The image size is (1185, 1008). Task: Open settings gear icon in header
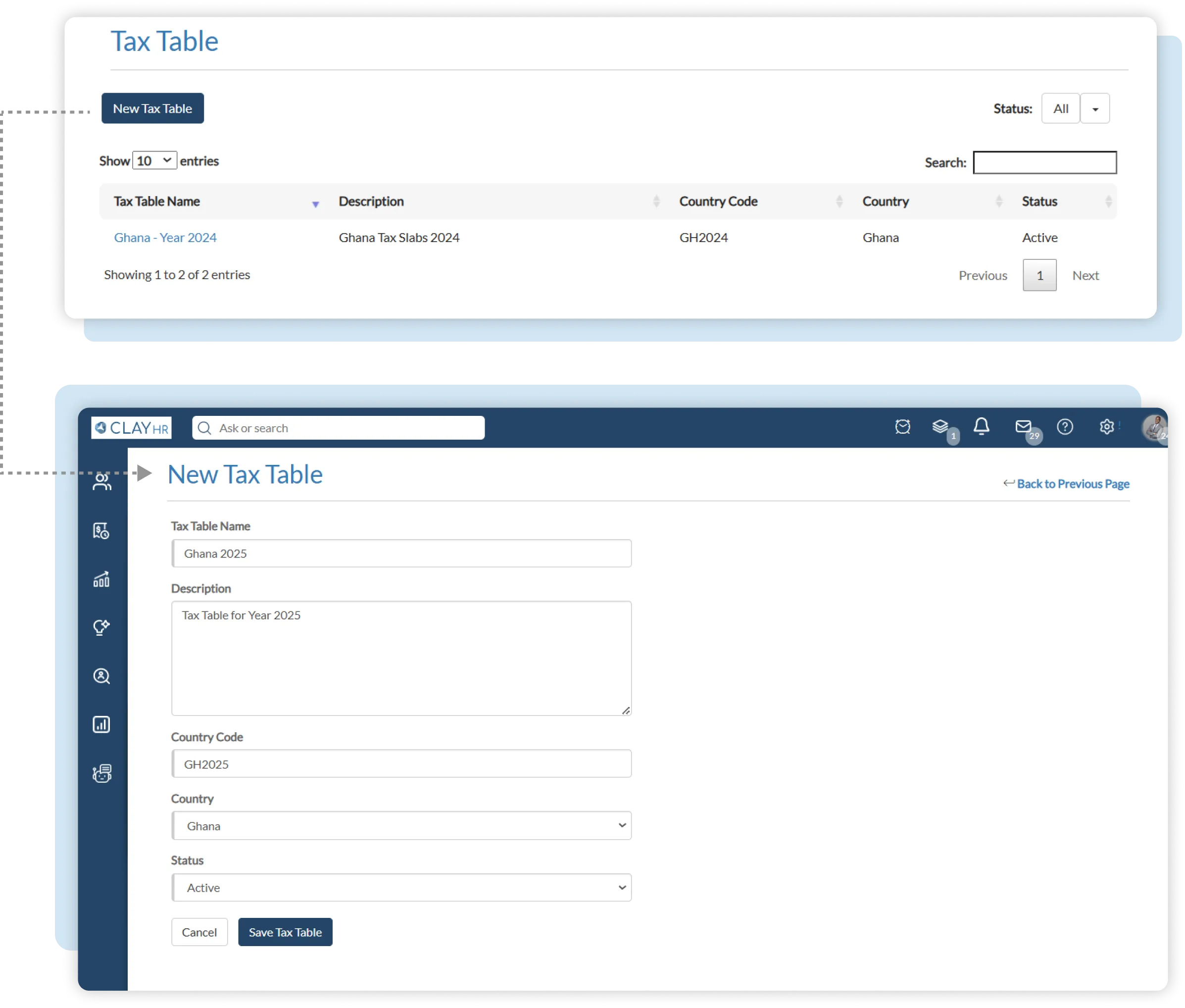(x=1106, y=427)
